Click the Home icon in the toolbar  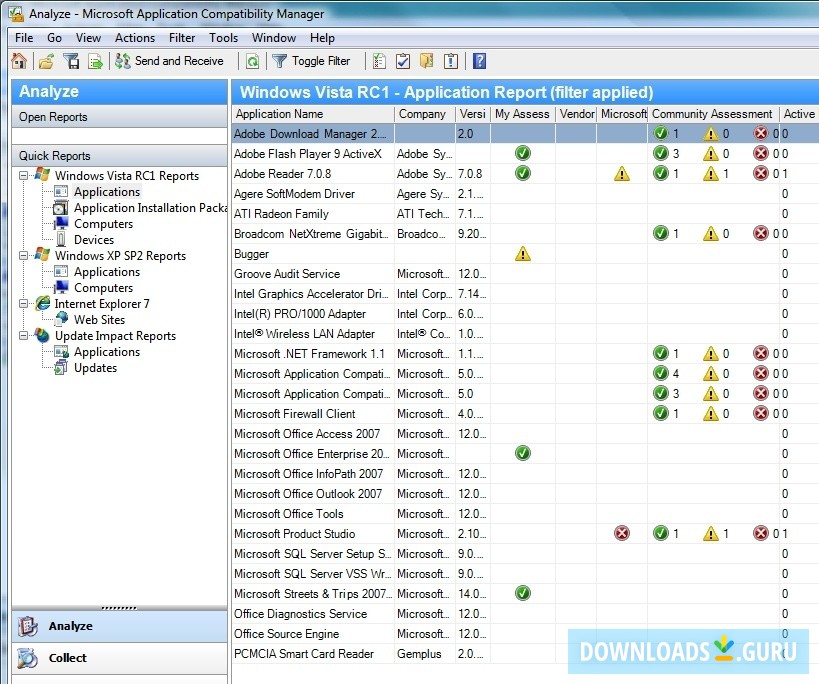(x=19, y=61)
